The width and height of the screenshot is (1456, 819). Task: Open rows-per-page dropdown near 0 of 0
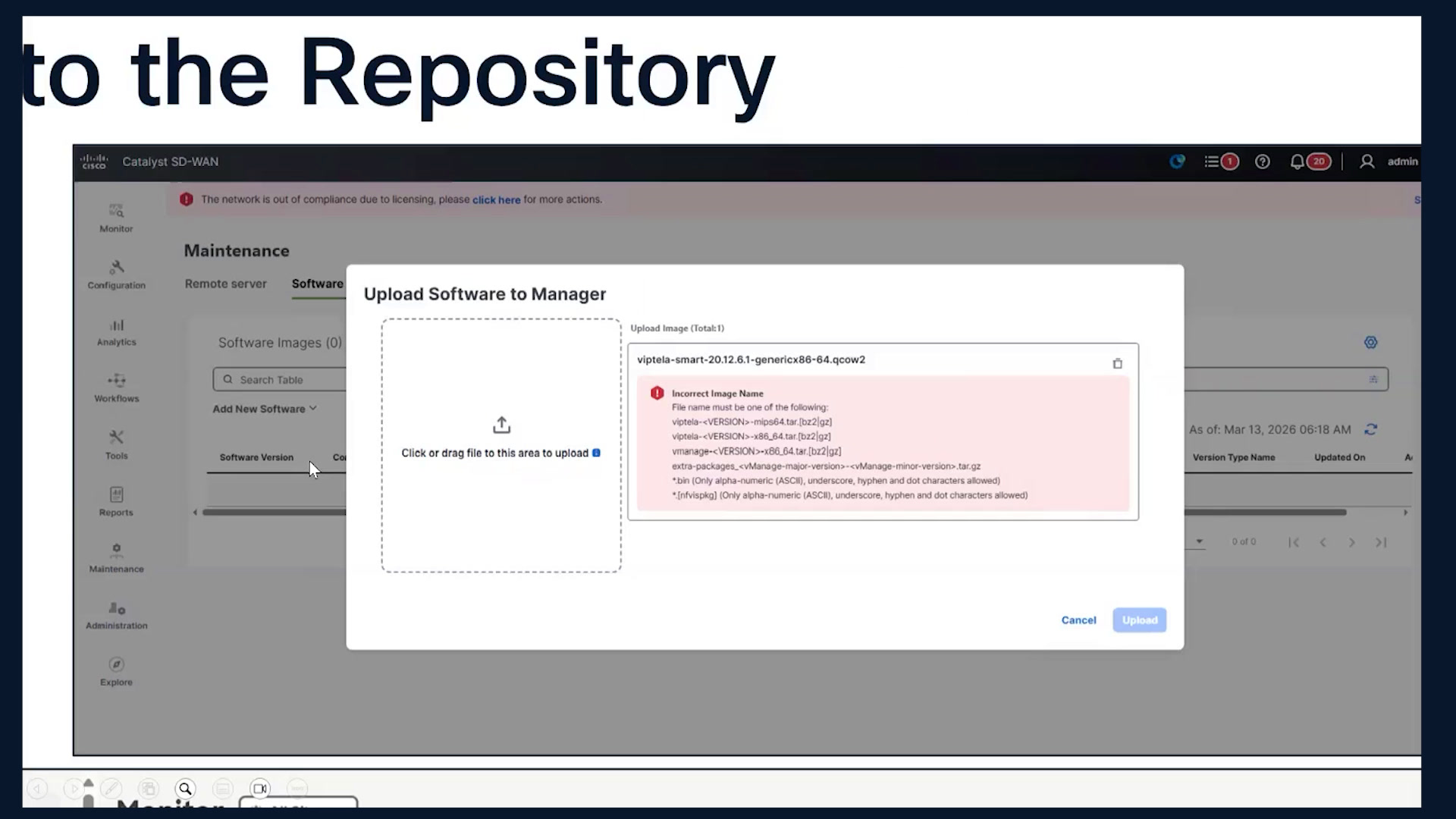coord(1199,541)
